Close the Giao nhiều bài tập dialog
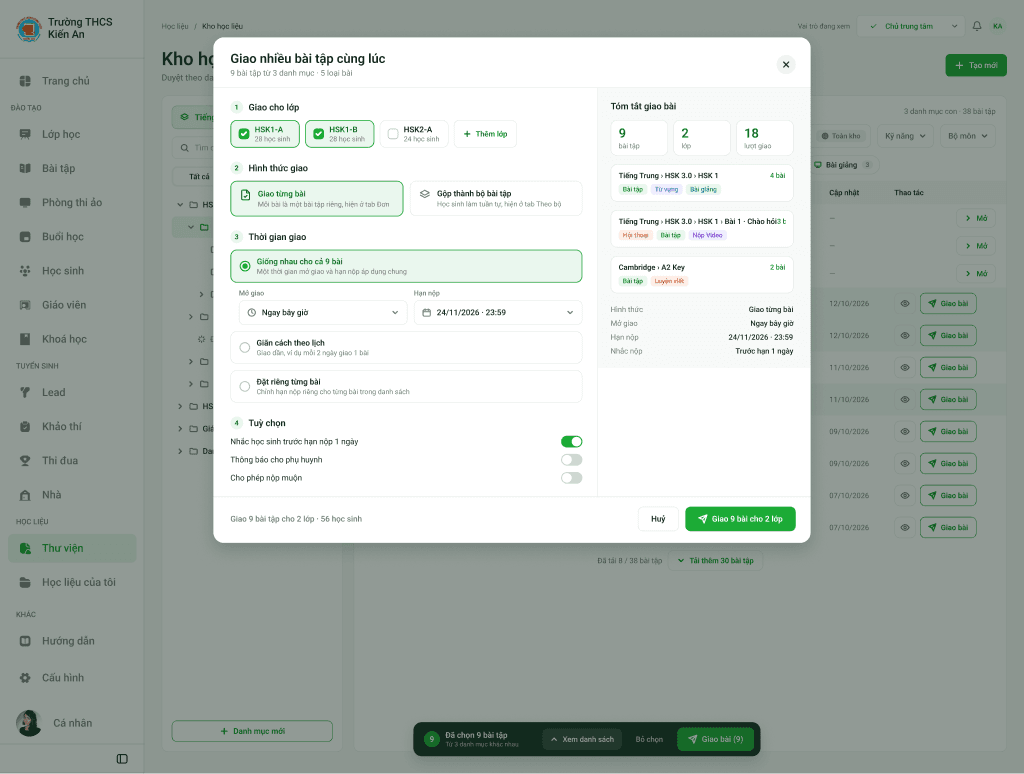The height and width of the screenshot is (774, 1024). pyautogui.click(x=786, y=65)
